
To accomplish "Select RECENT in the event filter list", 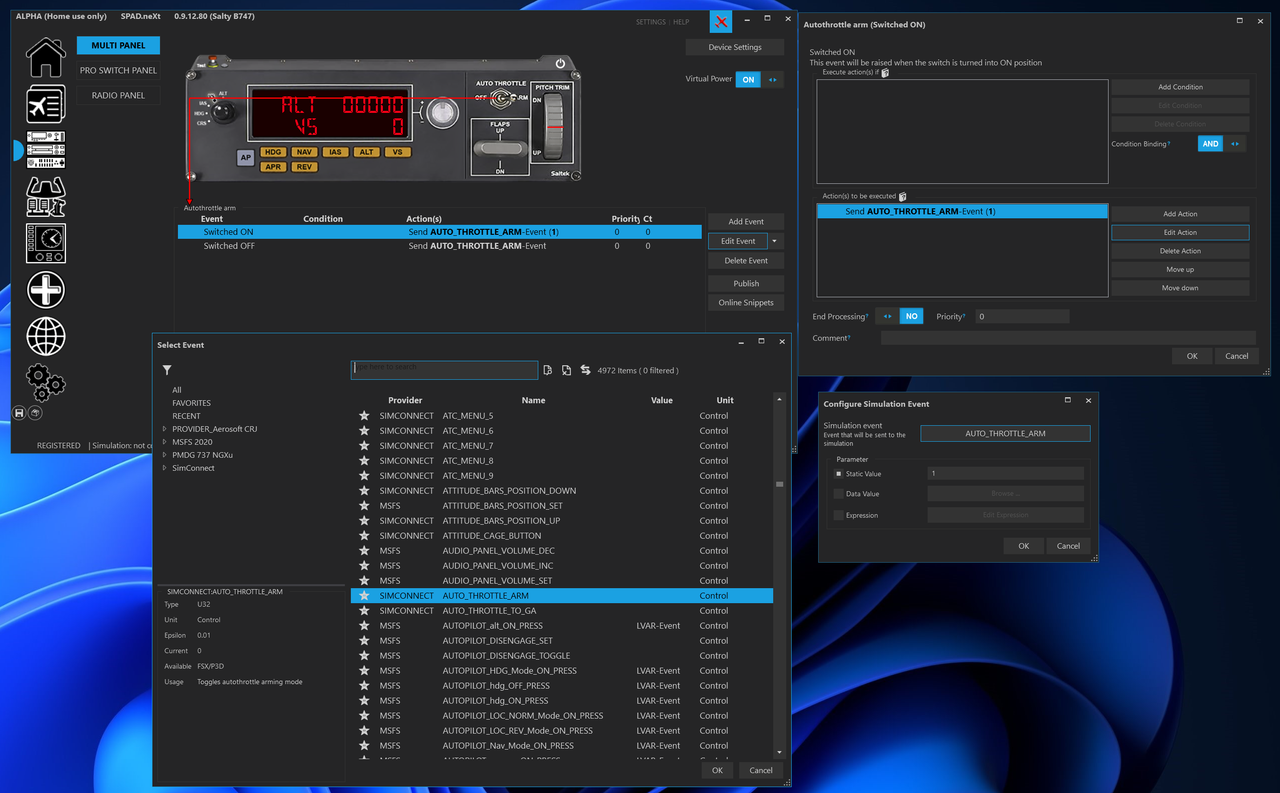I will pos(186,416).
